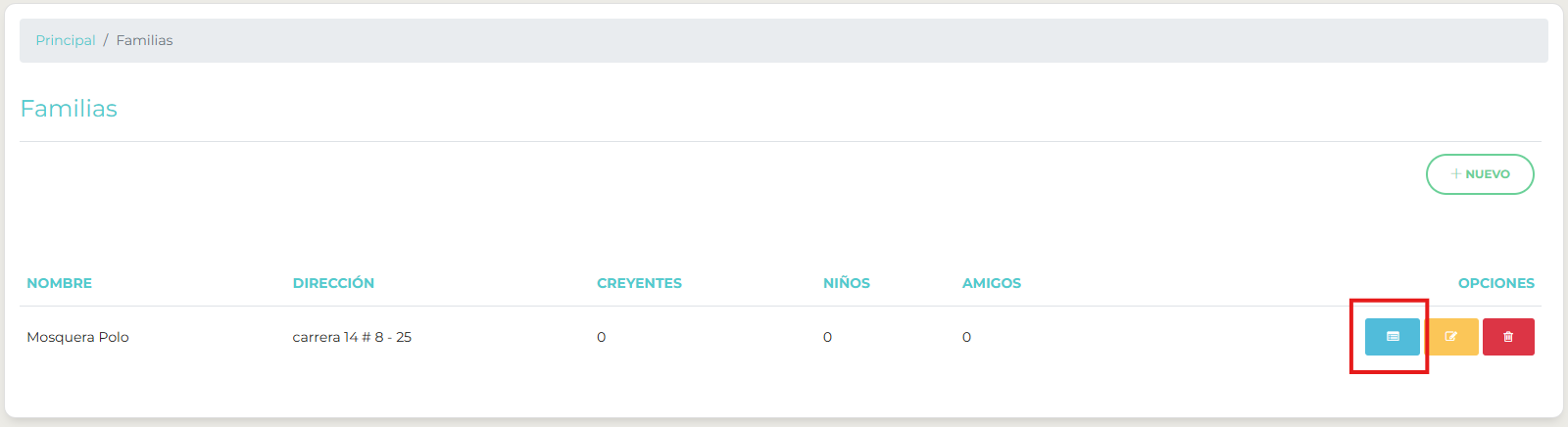Click the 0 value under CREYENTES
The width and height of the screenshot is (1568, 427).
tap(602, 337)
